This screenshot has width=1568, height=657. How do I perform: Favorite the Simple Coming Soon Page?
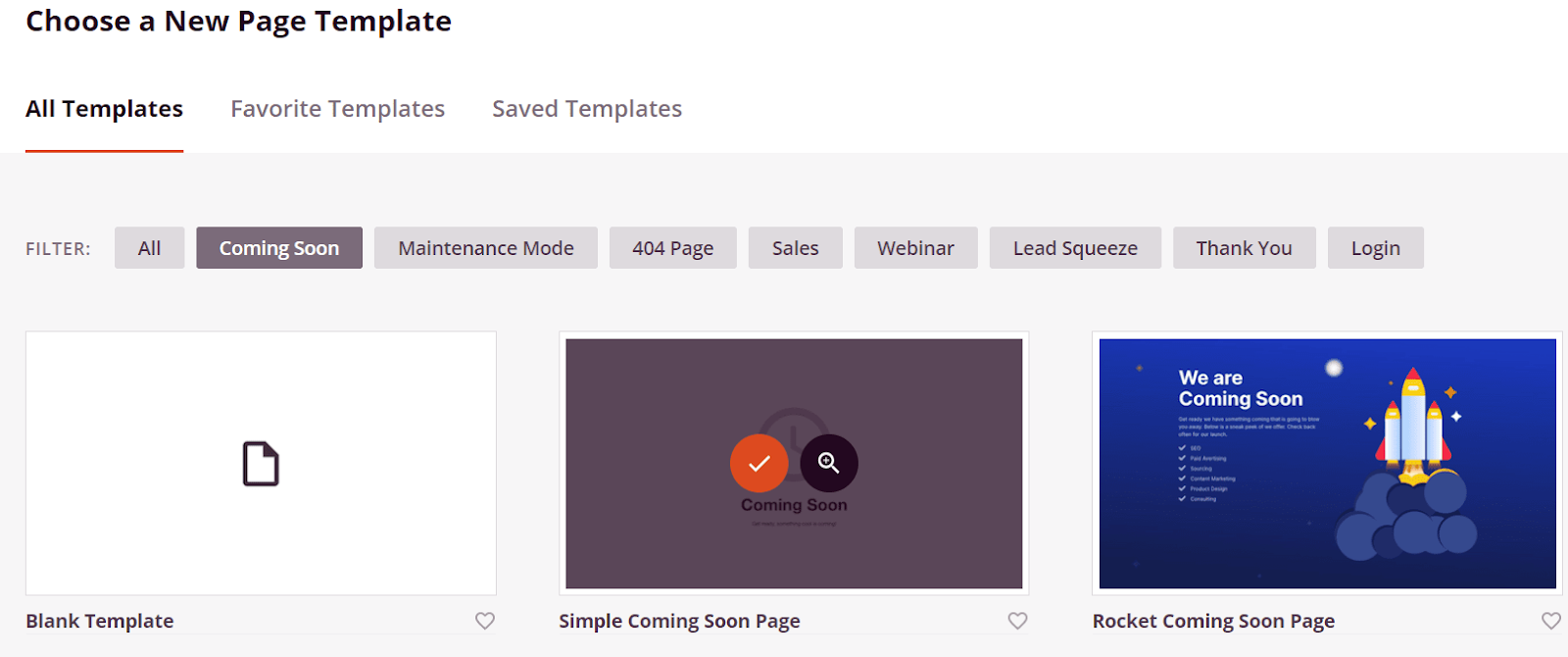tap(1018, 621)
